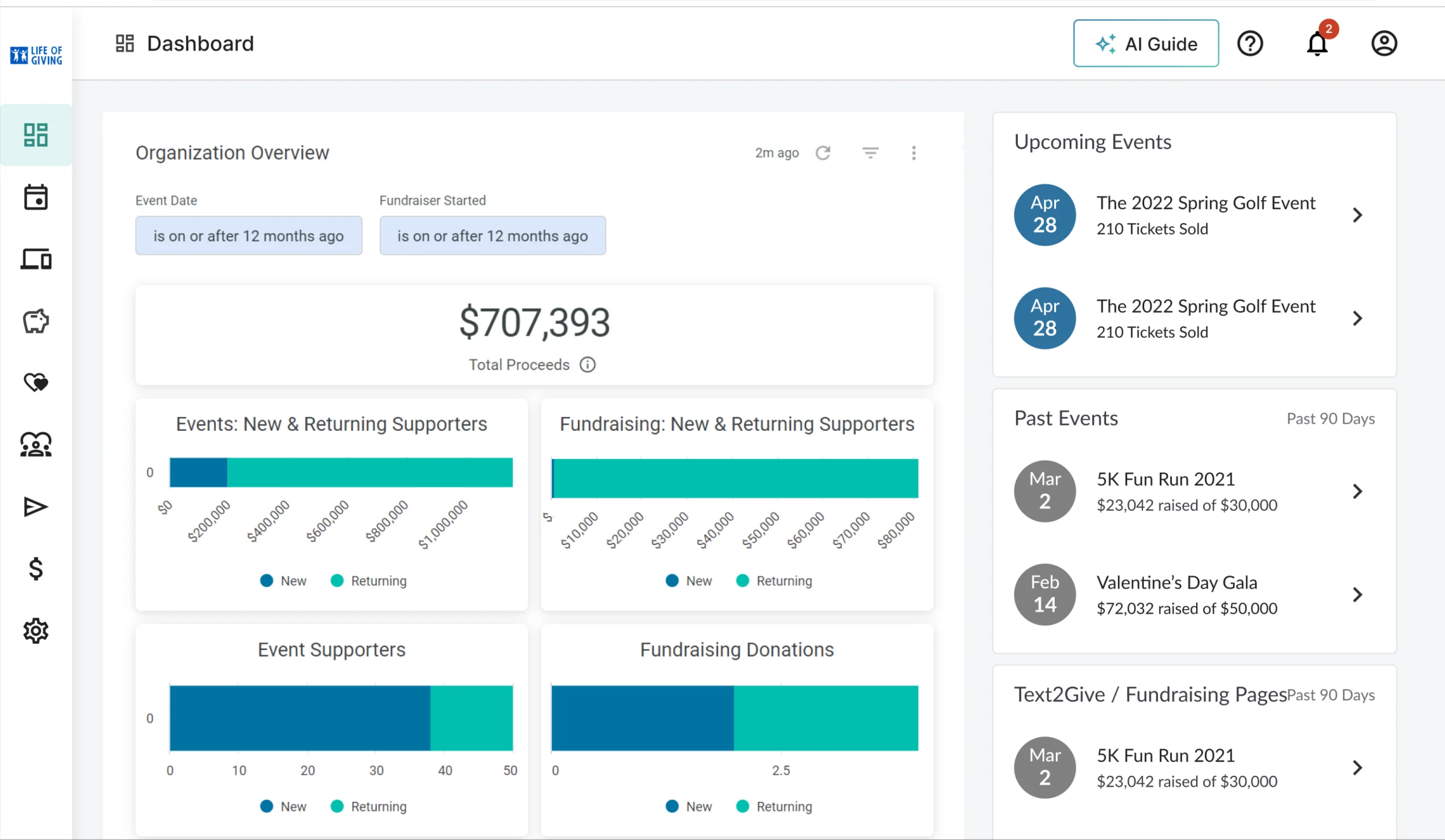Open the hearts donations sidebar icon

[36, 382]
